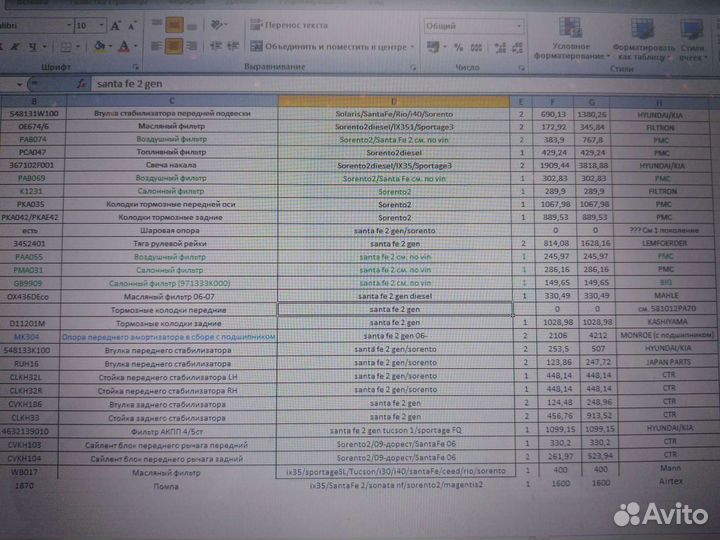Open the Fill Color bucket swatch
Viewport: 720px width, 540px height.
tap(100, 47)
